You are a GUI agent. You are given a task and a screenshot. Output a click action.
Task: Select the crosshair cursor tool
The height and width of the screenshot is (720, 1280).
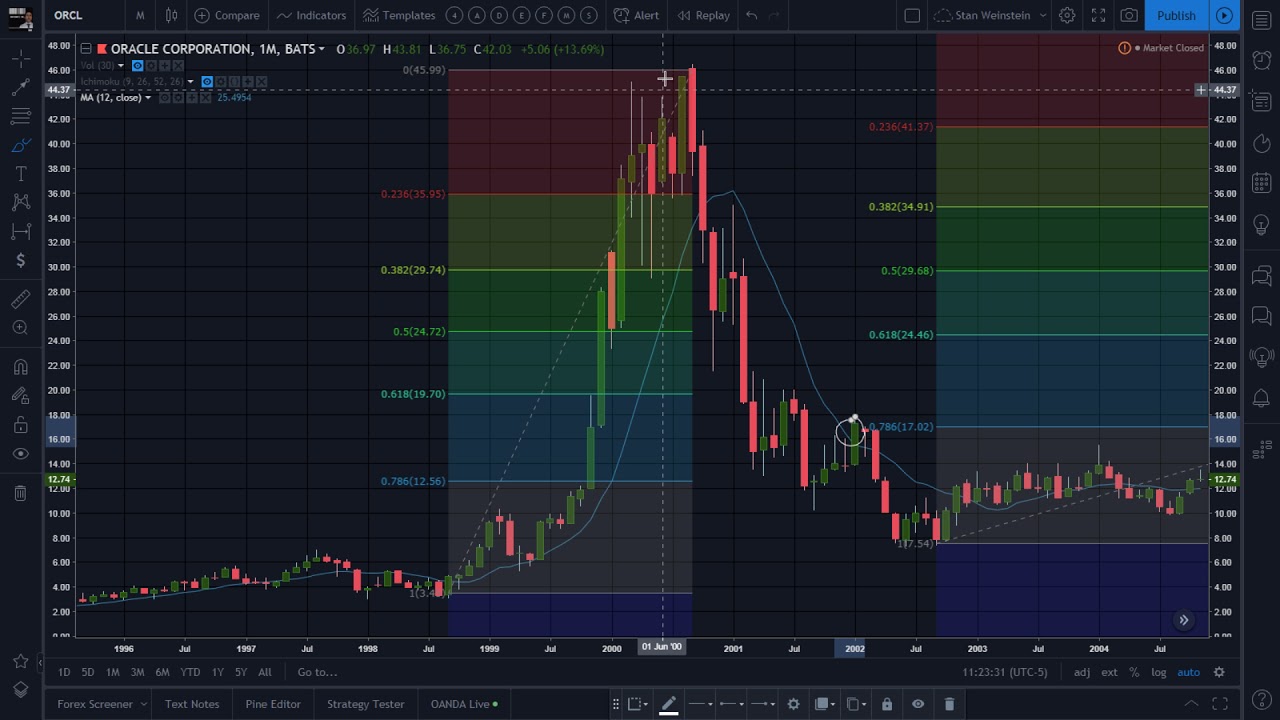(x=20, y=59)
